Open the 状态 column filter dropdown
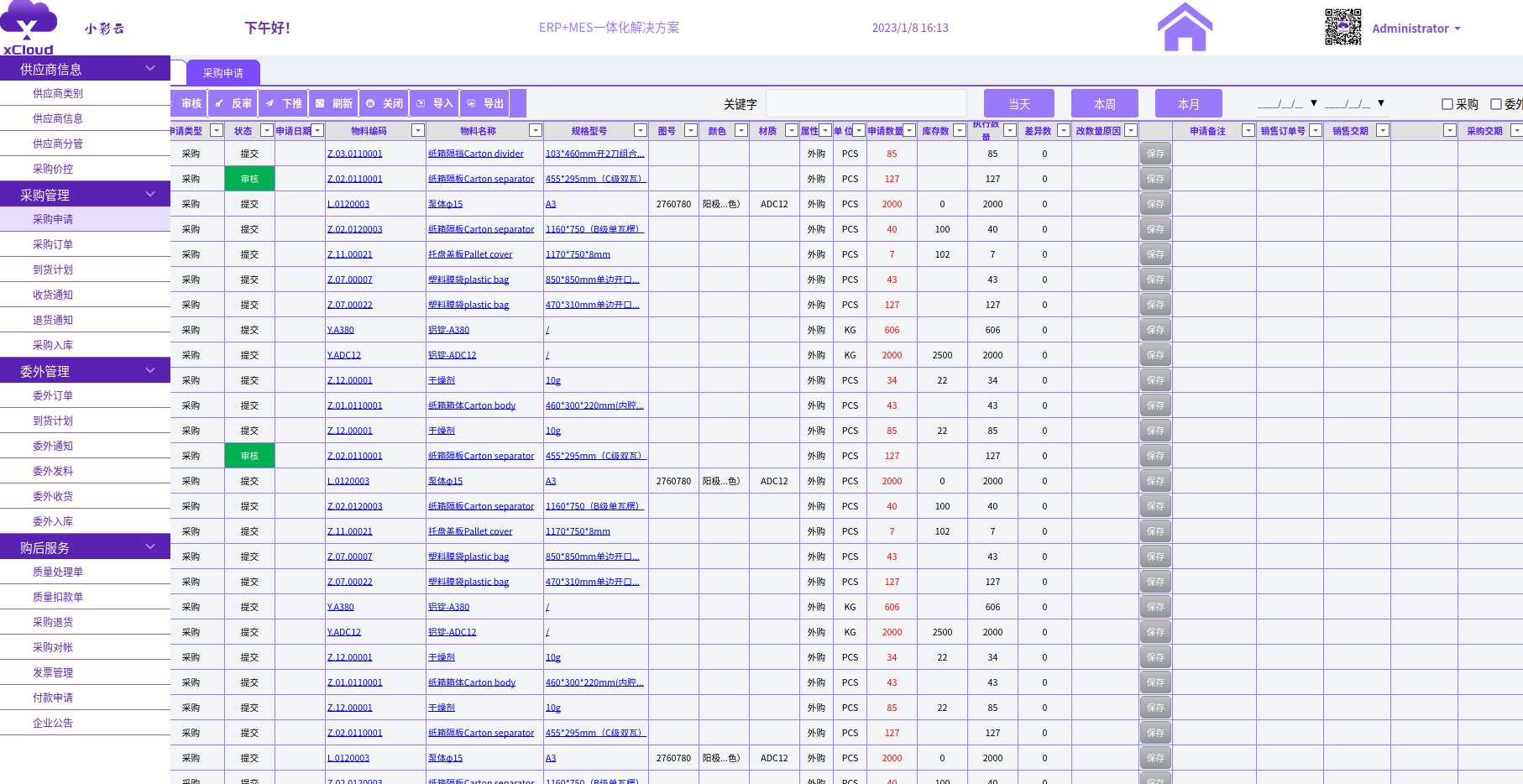The image size is (1523, 784). coord(267,130)
